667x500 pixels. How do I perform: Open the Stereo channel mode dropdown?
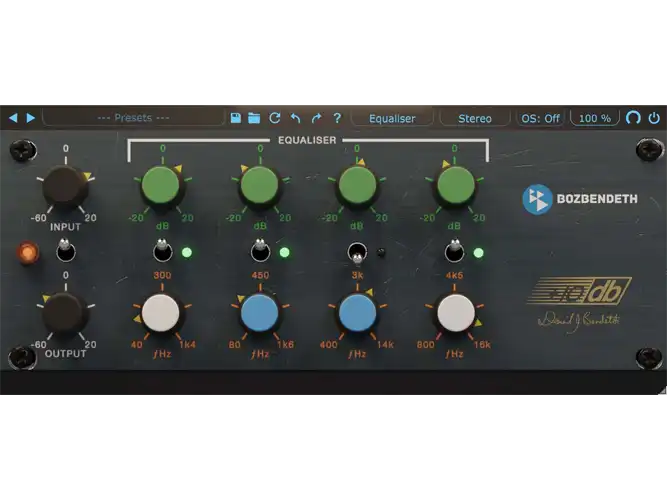475,118
